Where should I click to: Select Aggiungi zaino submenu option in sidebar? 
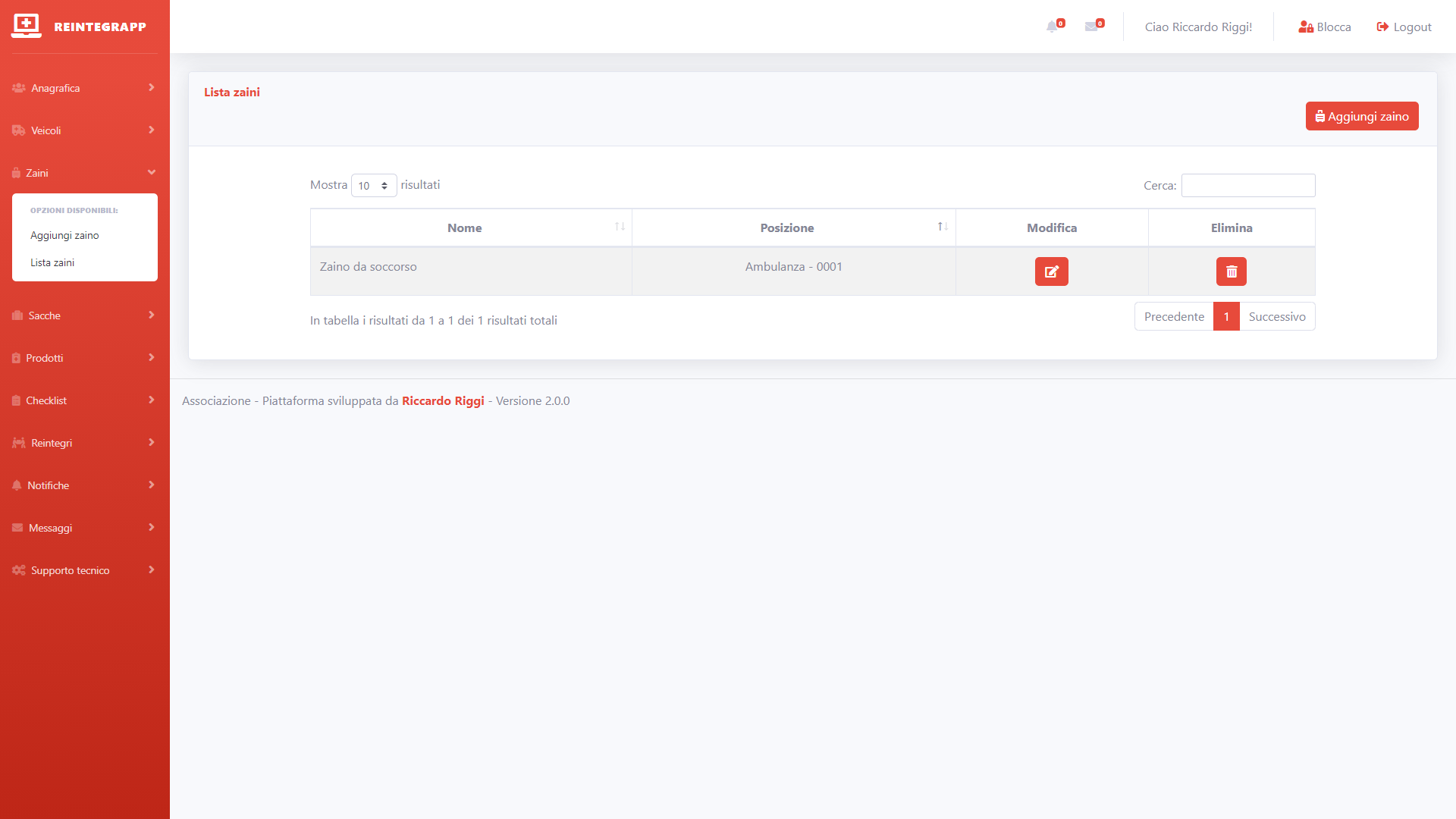point(64,235)
